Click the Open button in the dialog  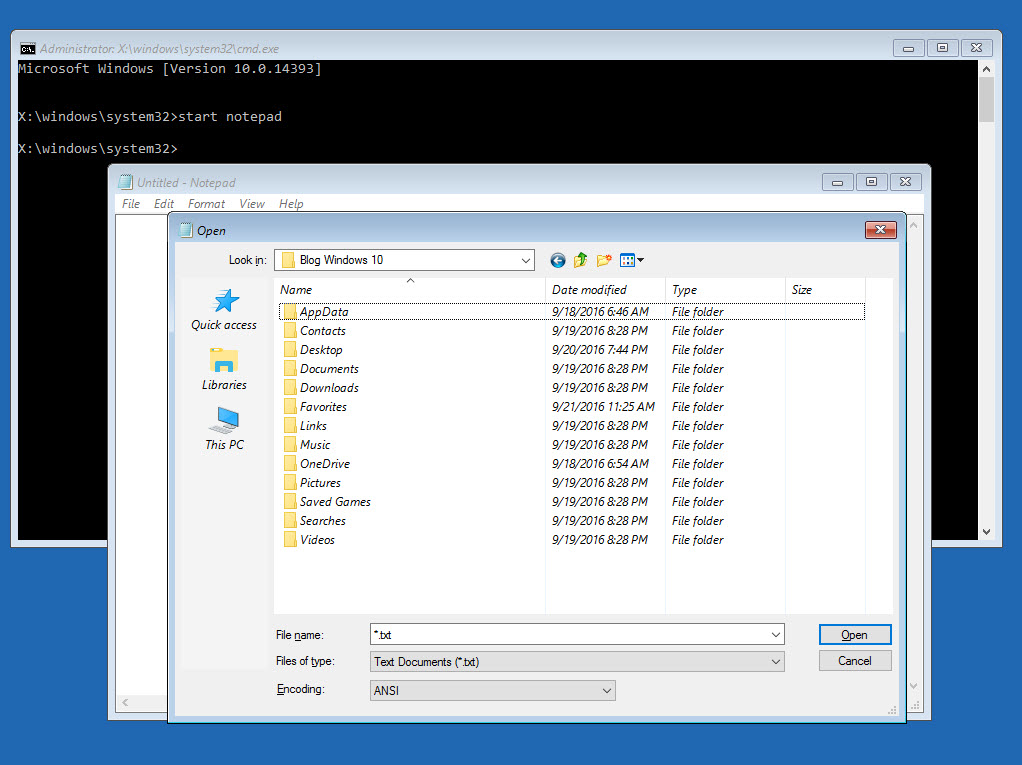pyautogui.click(x=854, y=635)
